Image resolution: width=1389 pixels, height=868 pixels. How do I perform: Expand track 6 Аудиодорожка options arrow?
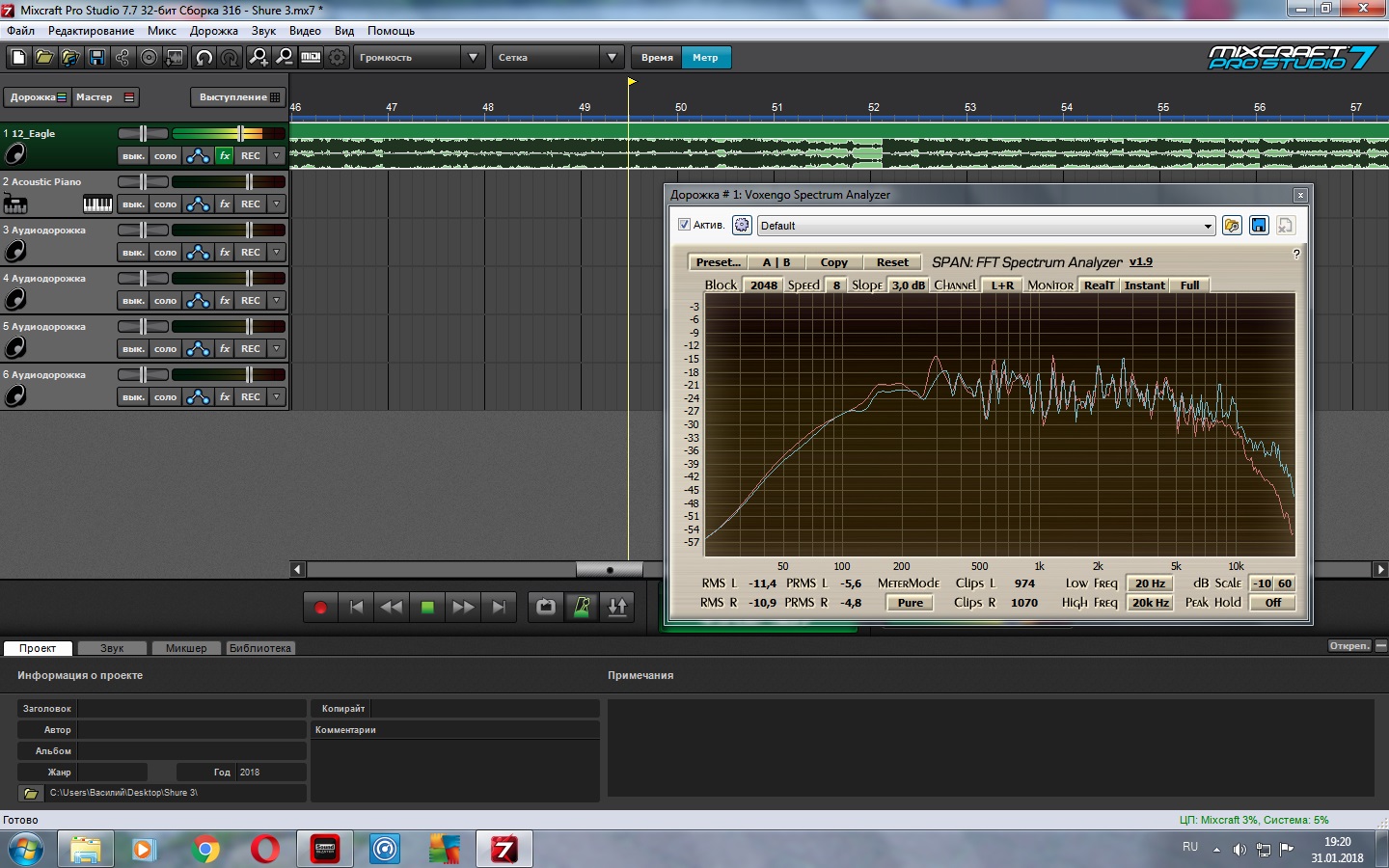277,396
